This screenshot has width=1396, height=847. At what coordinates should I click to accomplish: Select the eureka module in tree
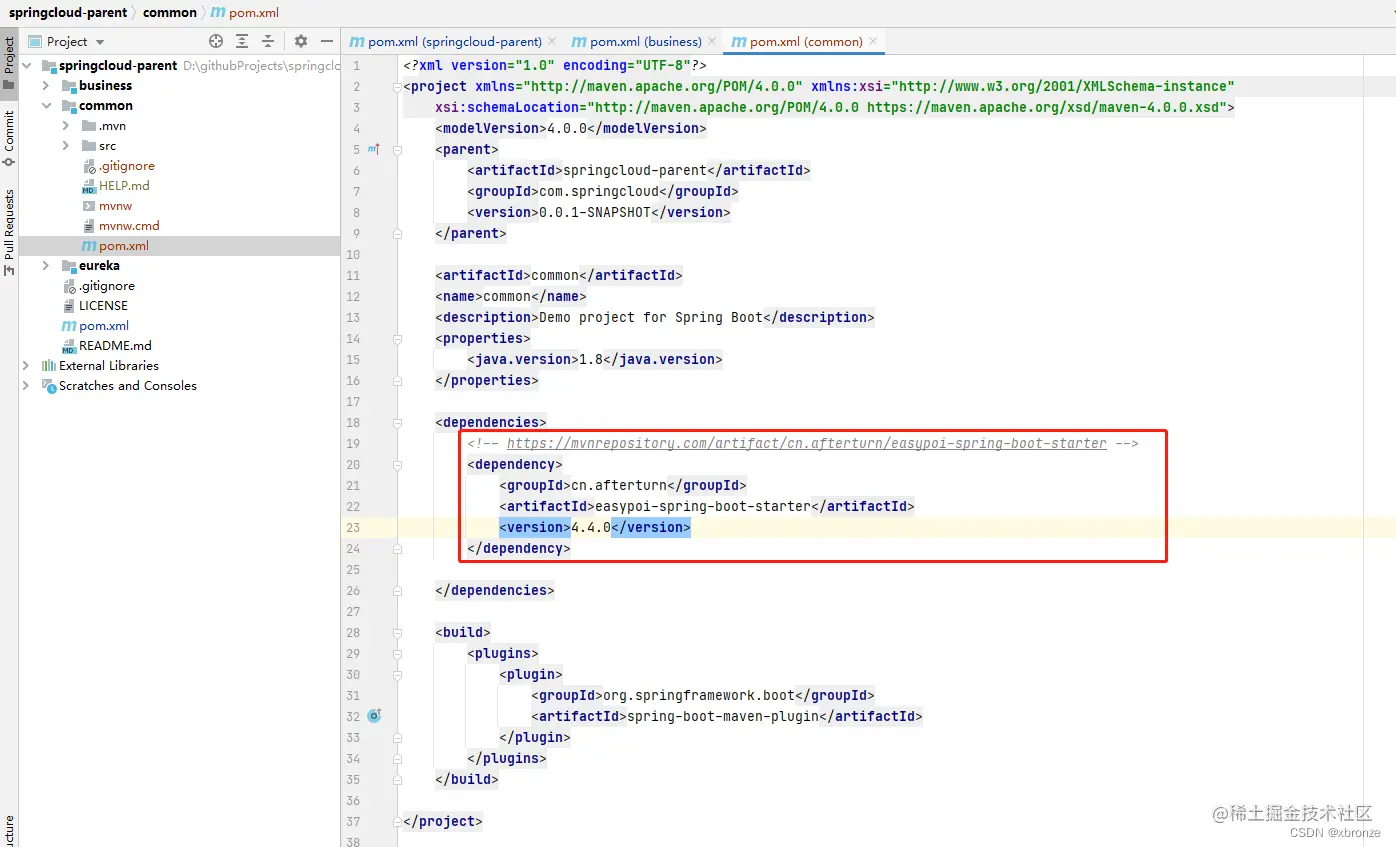point(99,266)
